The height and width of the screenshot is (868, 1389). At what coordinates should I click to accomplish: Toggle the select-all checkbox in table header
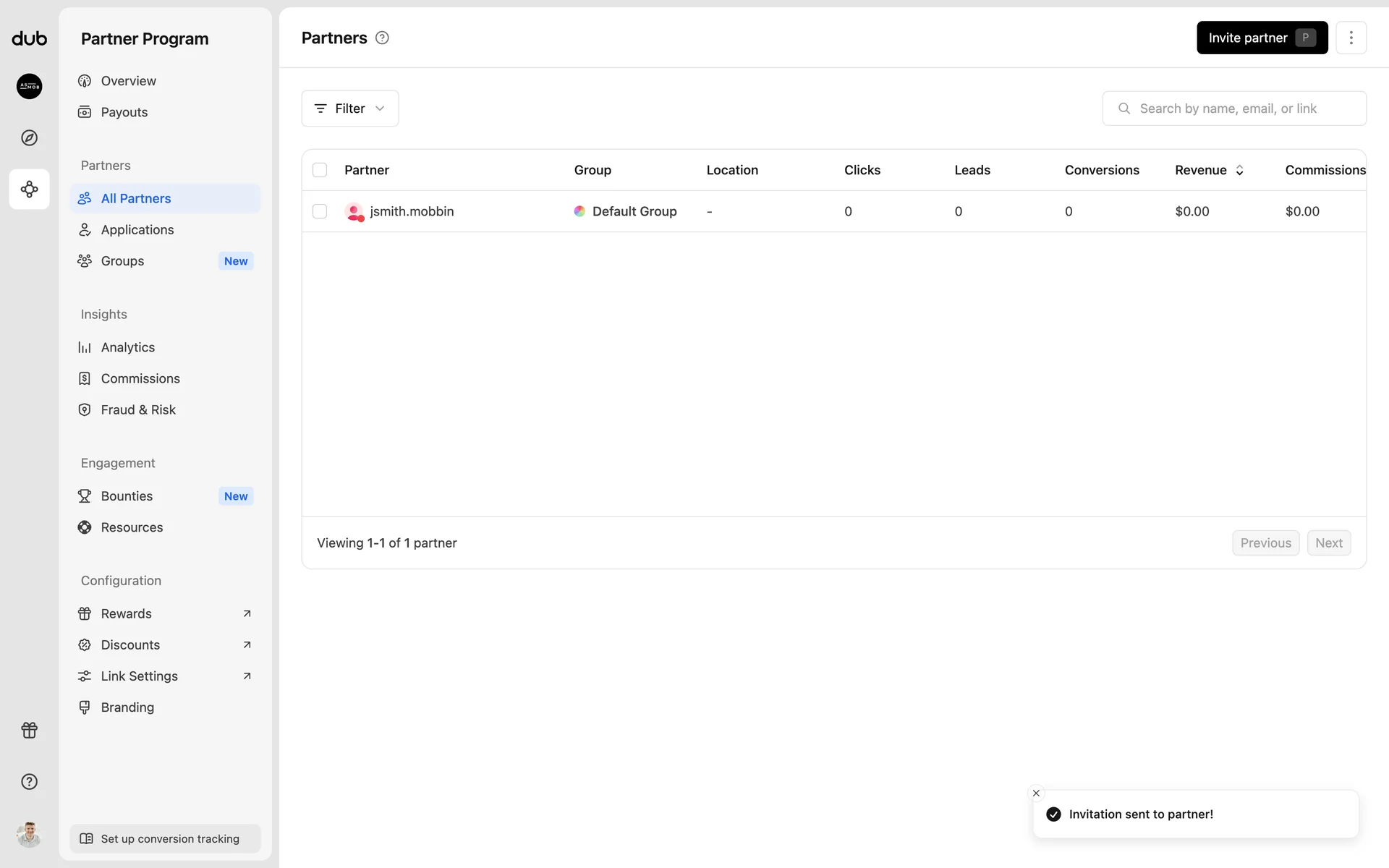tap(319, 170)
